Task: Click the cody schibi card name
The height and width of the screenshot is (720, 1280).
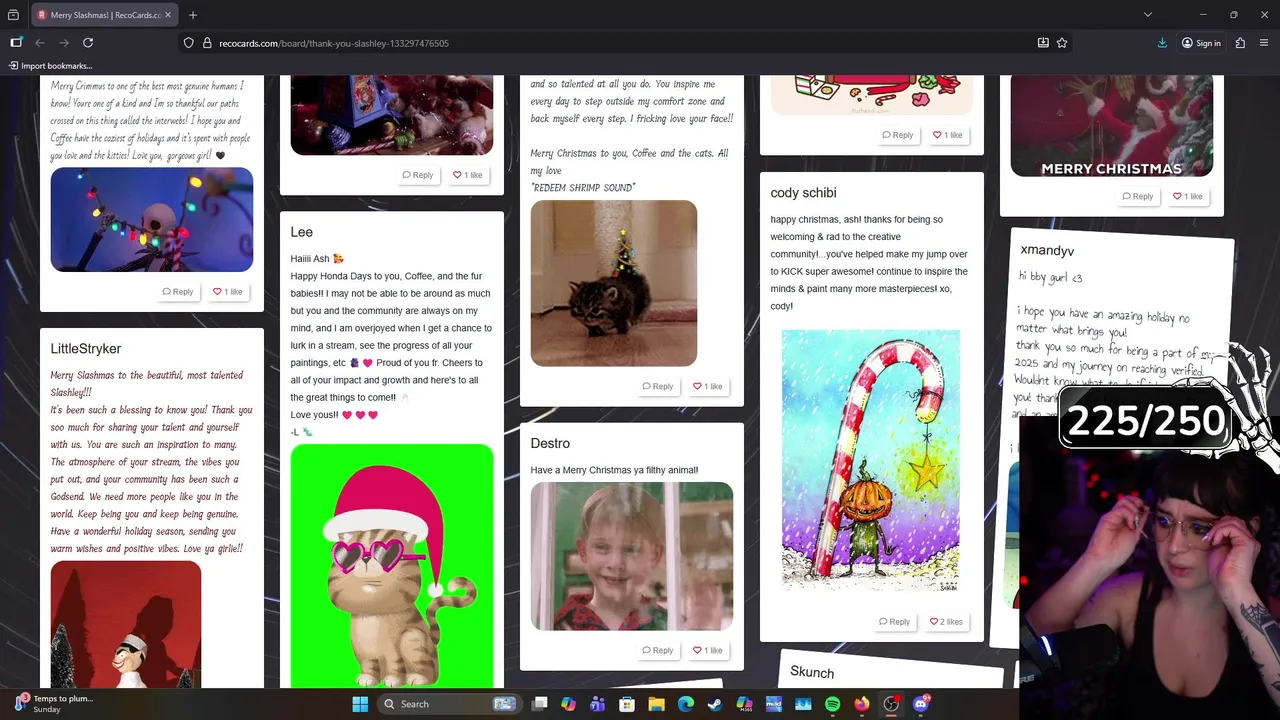Action: [803, 192]
